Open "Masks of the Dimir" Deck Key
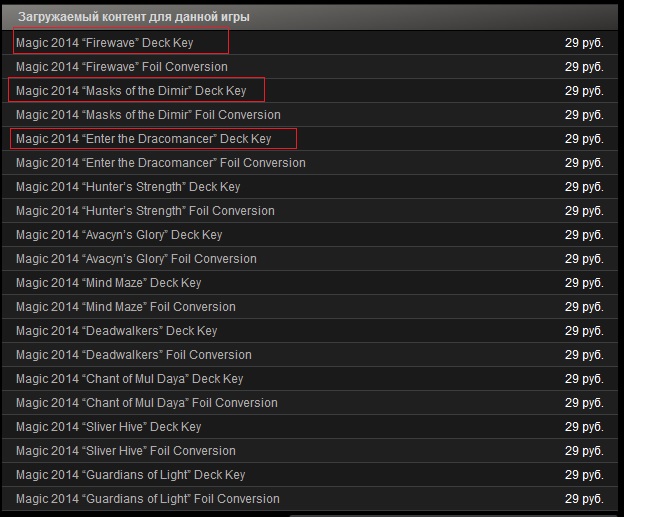 [131, 91]
